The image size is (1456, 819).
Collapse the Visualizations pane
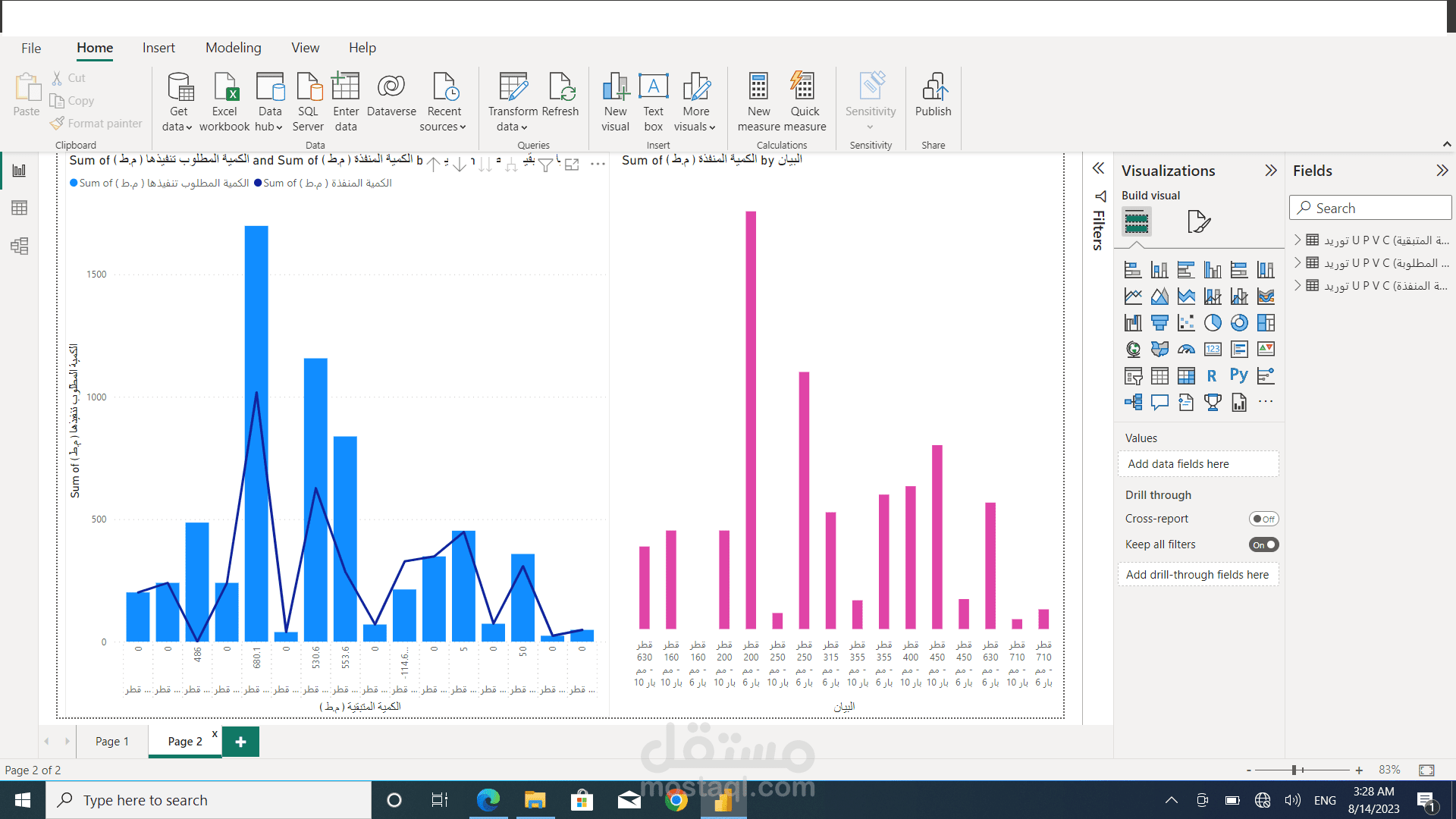(x=1271, y=171)
